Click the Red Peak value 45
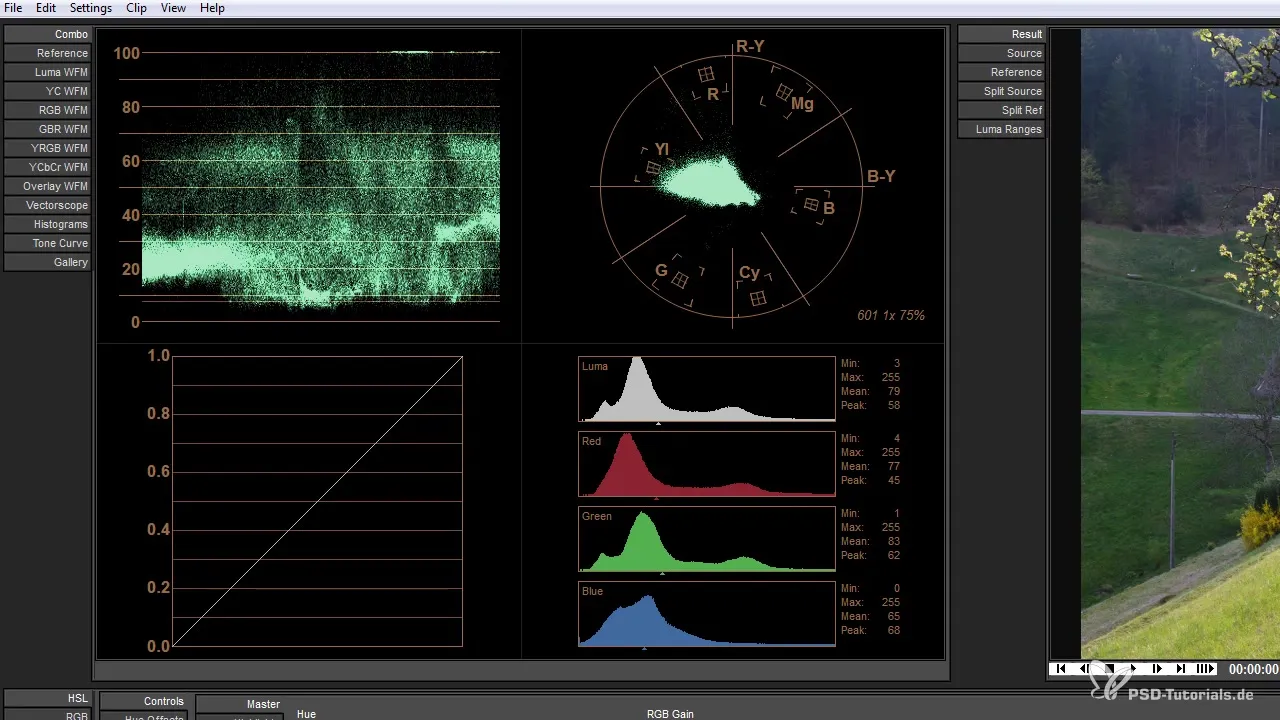The height and width of the screenshot is (720, 1280). click(892, 480)
